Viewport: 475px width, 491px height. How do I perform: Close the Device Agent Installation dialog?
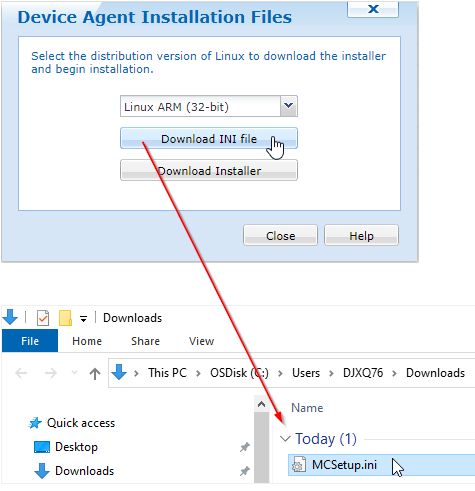[x=280, y=235]
